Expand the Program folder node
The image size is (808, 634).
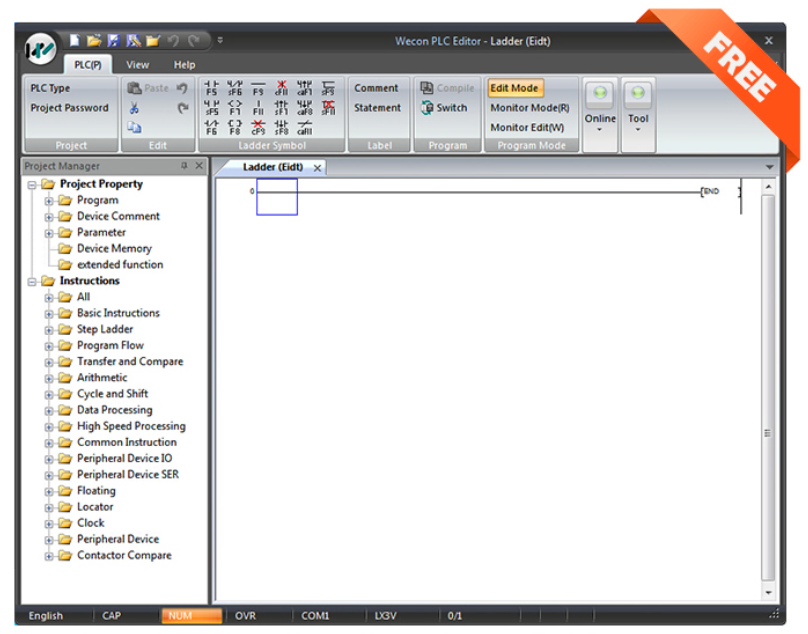pos(48,201)
